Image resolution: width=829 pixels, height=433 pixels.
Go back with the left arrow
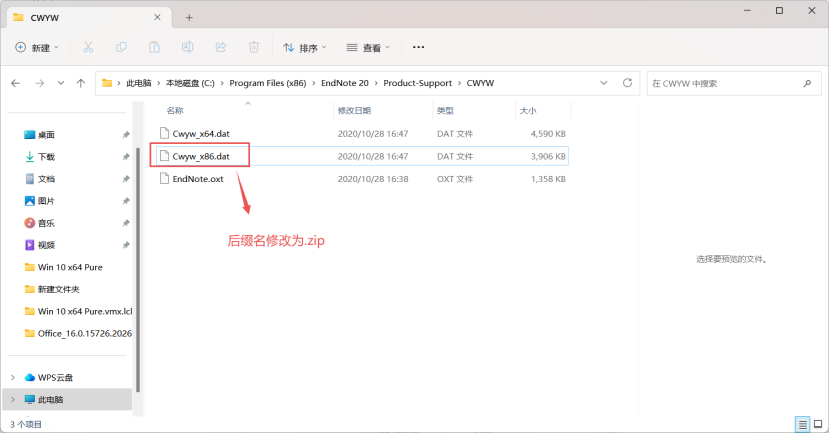click(16, 83)
